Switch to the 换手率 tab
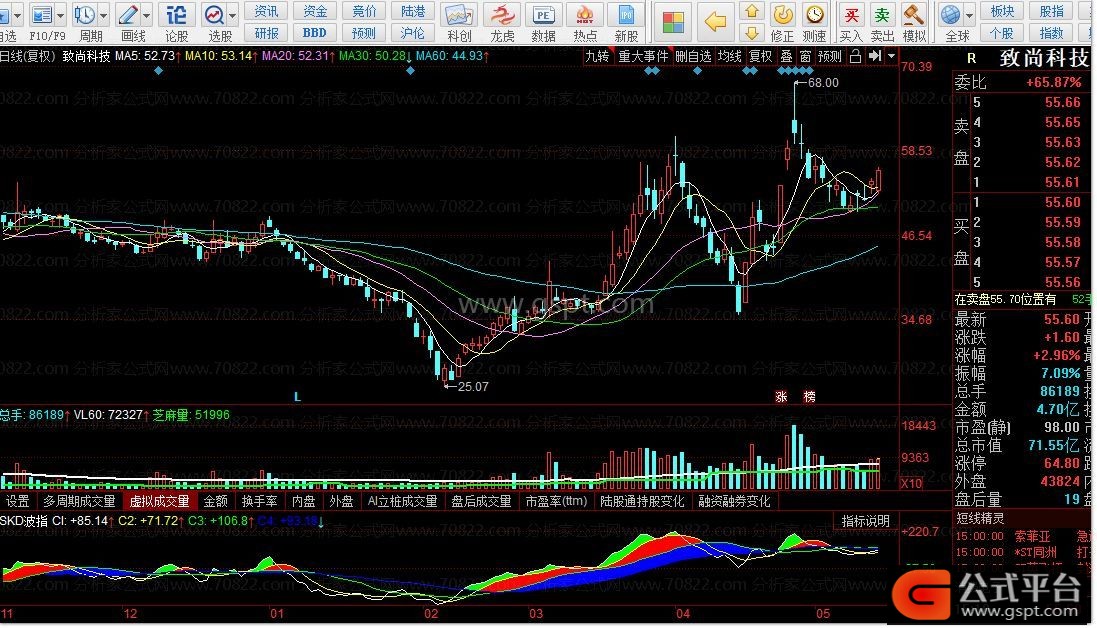The width and height of the screenshot is (1097, 628). pos(260,501)
